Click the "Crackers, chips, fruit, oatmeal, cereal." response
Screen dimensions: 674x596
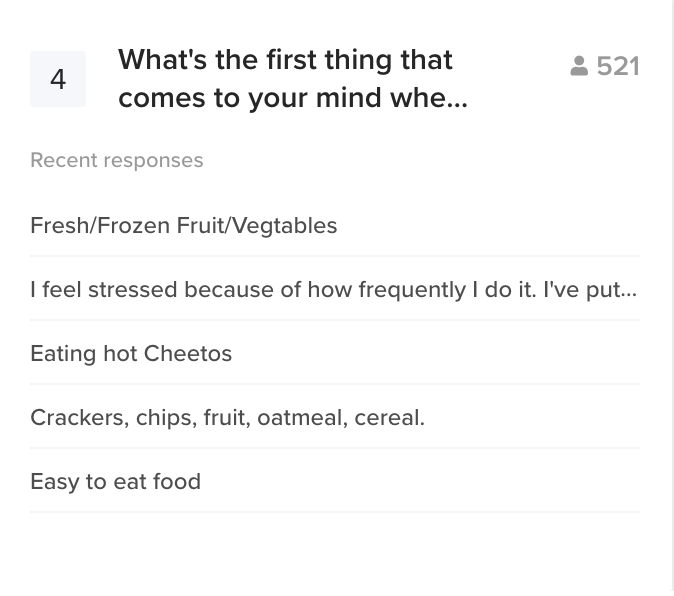point(228,417)
